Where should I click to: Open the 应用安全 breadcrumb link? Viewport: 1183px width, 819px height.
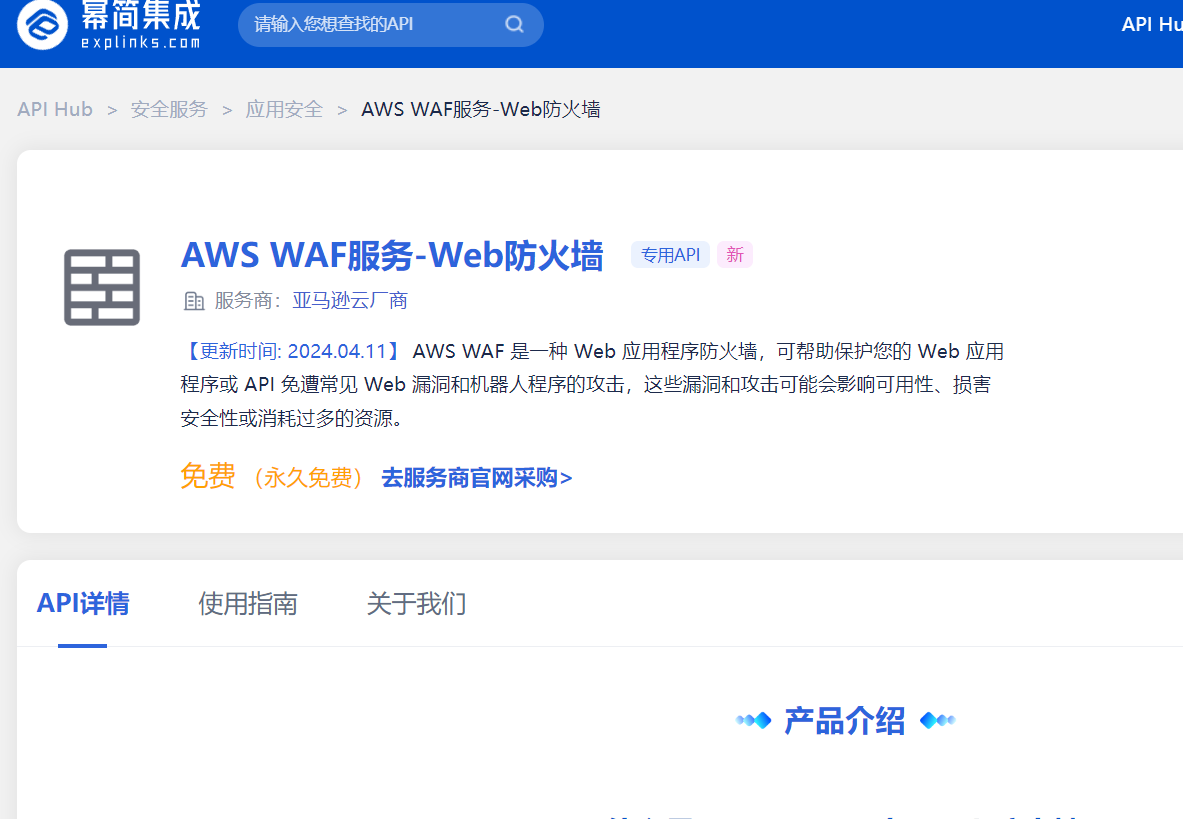click(x=284, y=109)
